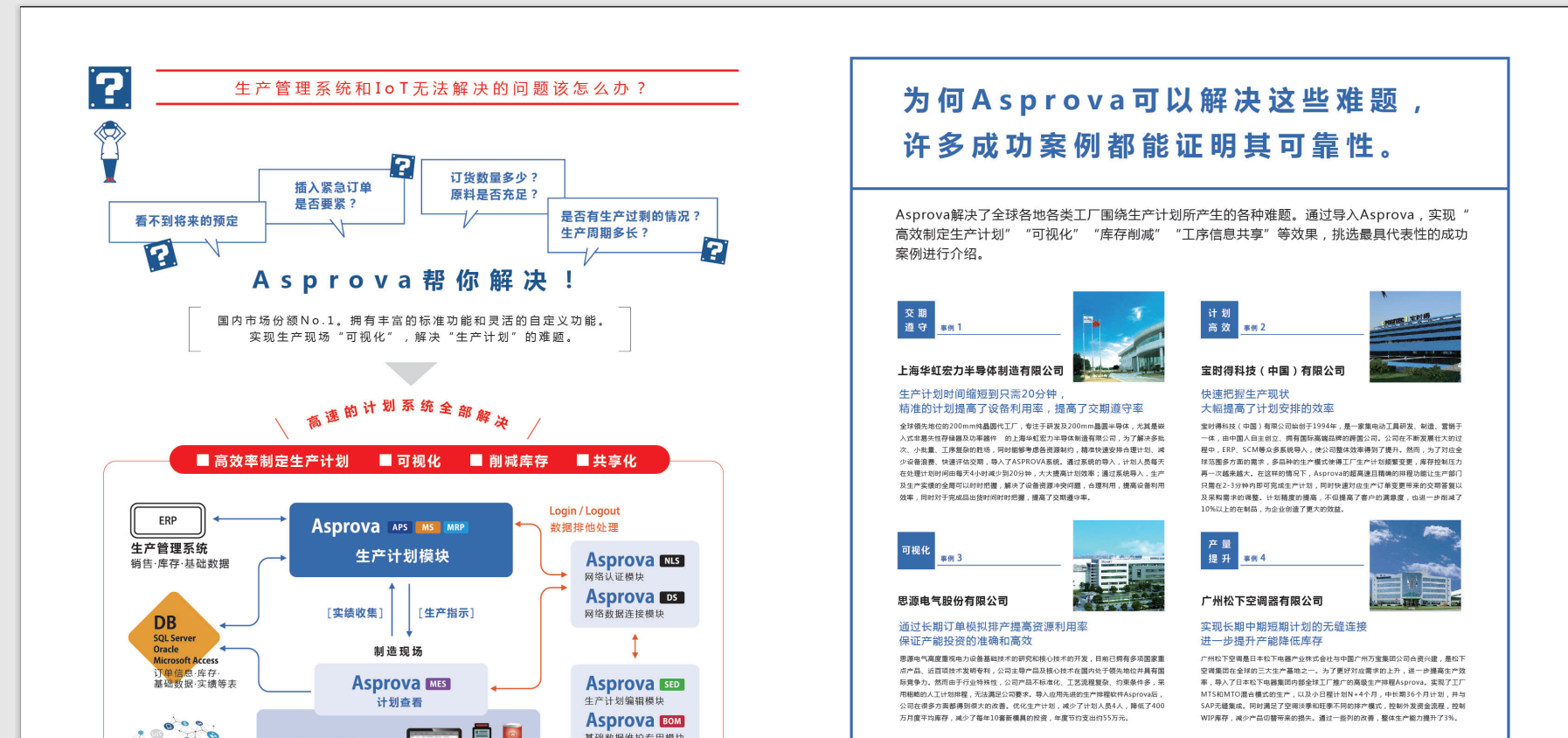
Task: Tick the 共享化 checkbox
Action: [x=583, y=460]
